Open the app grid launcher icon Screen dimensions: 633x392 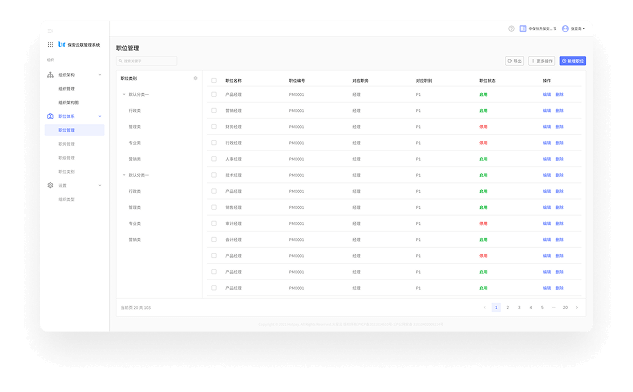(50, 44)
